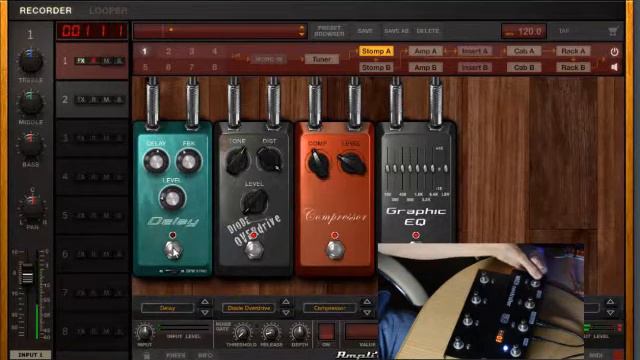Click the Delay knob on Delay pedal
This screenshot has height=360, width=640.
tap(156, 161)
